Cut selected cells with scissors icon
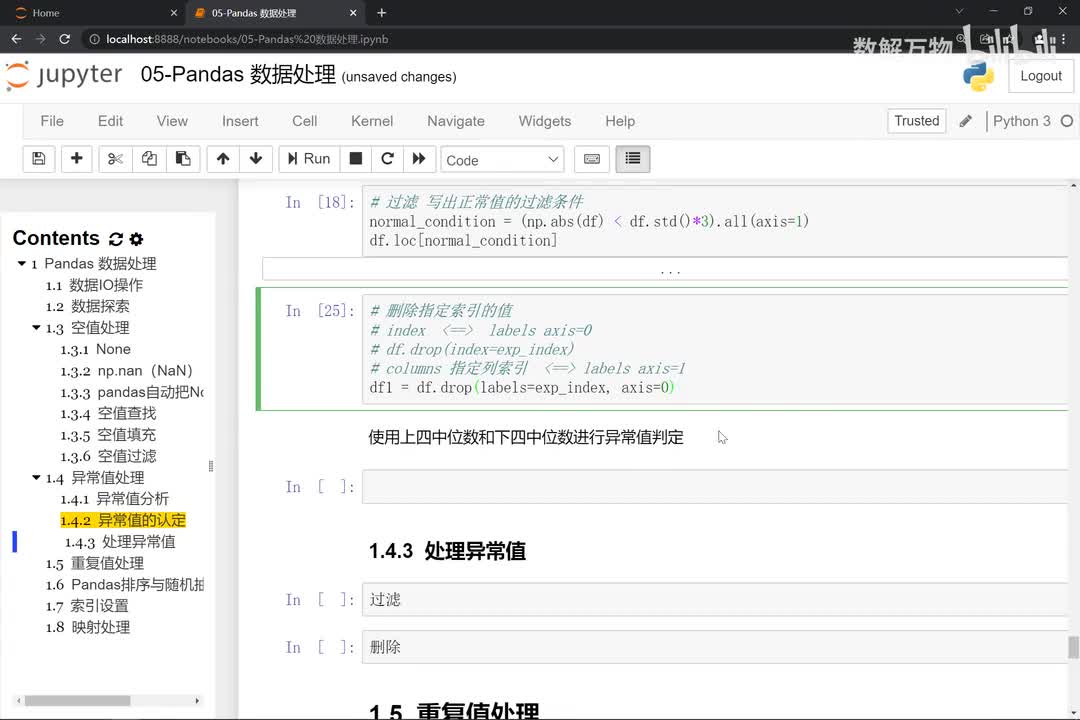The height and width of the screenshot is (720, 1080). pos(115,159)
